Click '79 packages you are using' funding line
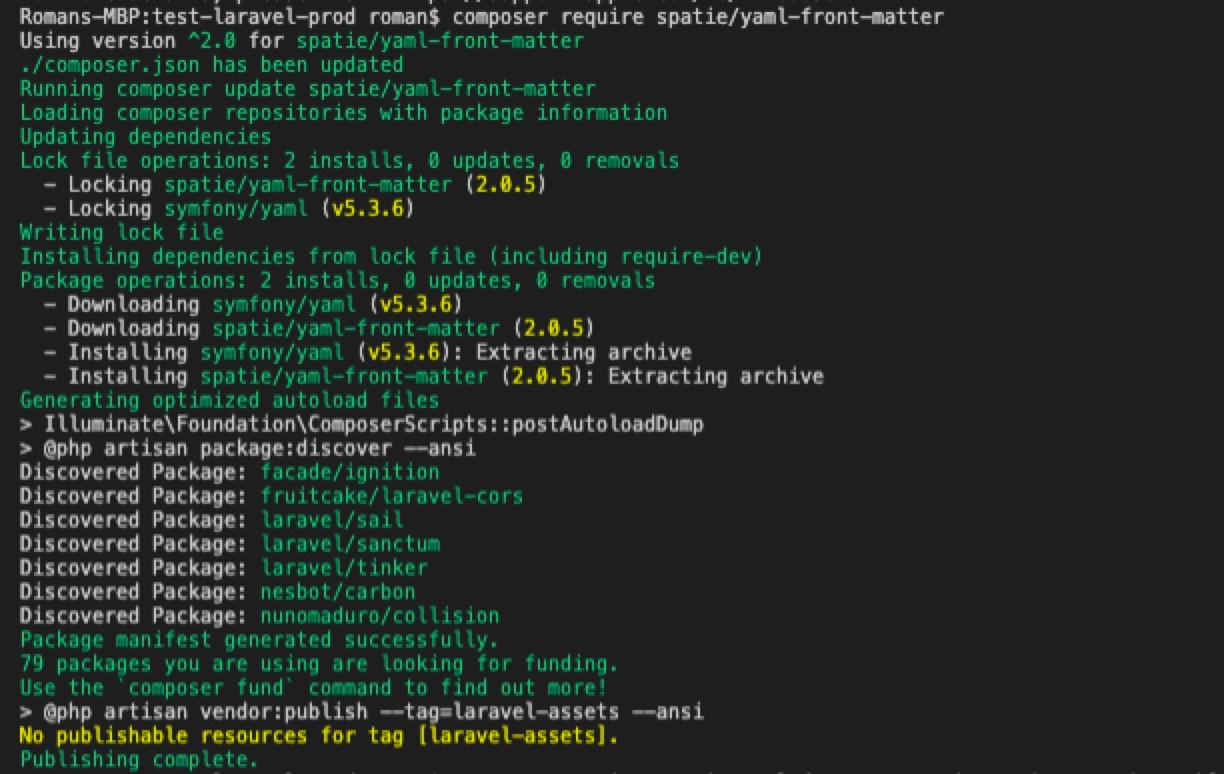The height and width of the screenshot is (774, 1224). coord(320,665)
